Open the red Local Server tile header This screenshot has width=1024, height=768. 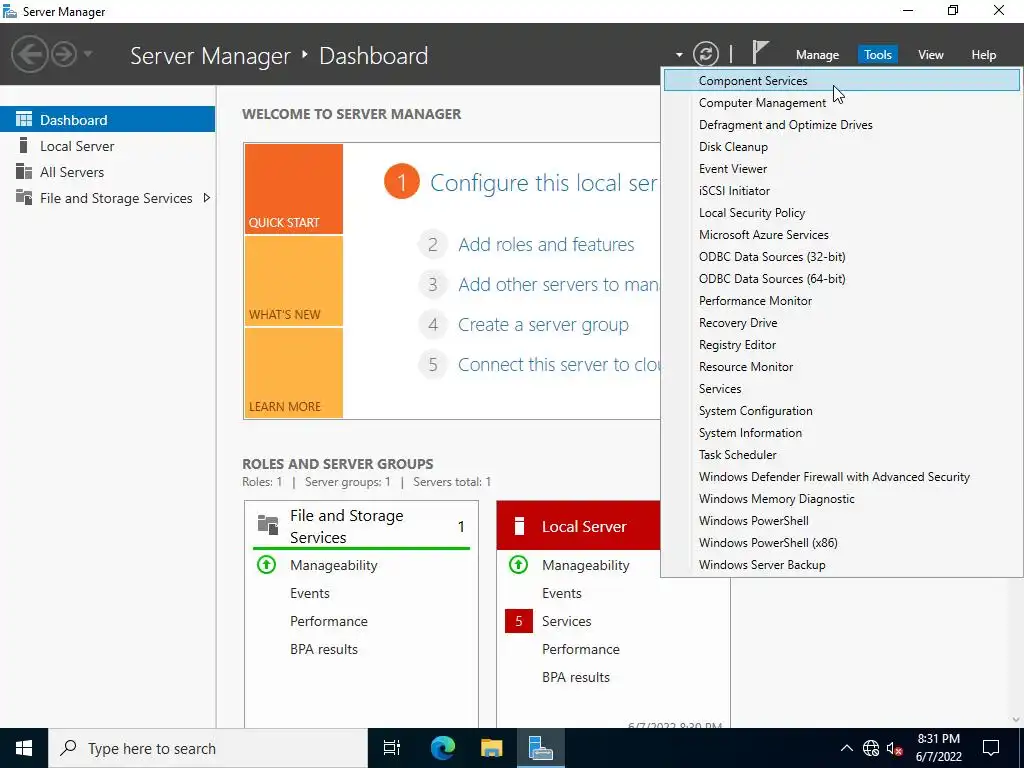click(x=579, y=526)
